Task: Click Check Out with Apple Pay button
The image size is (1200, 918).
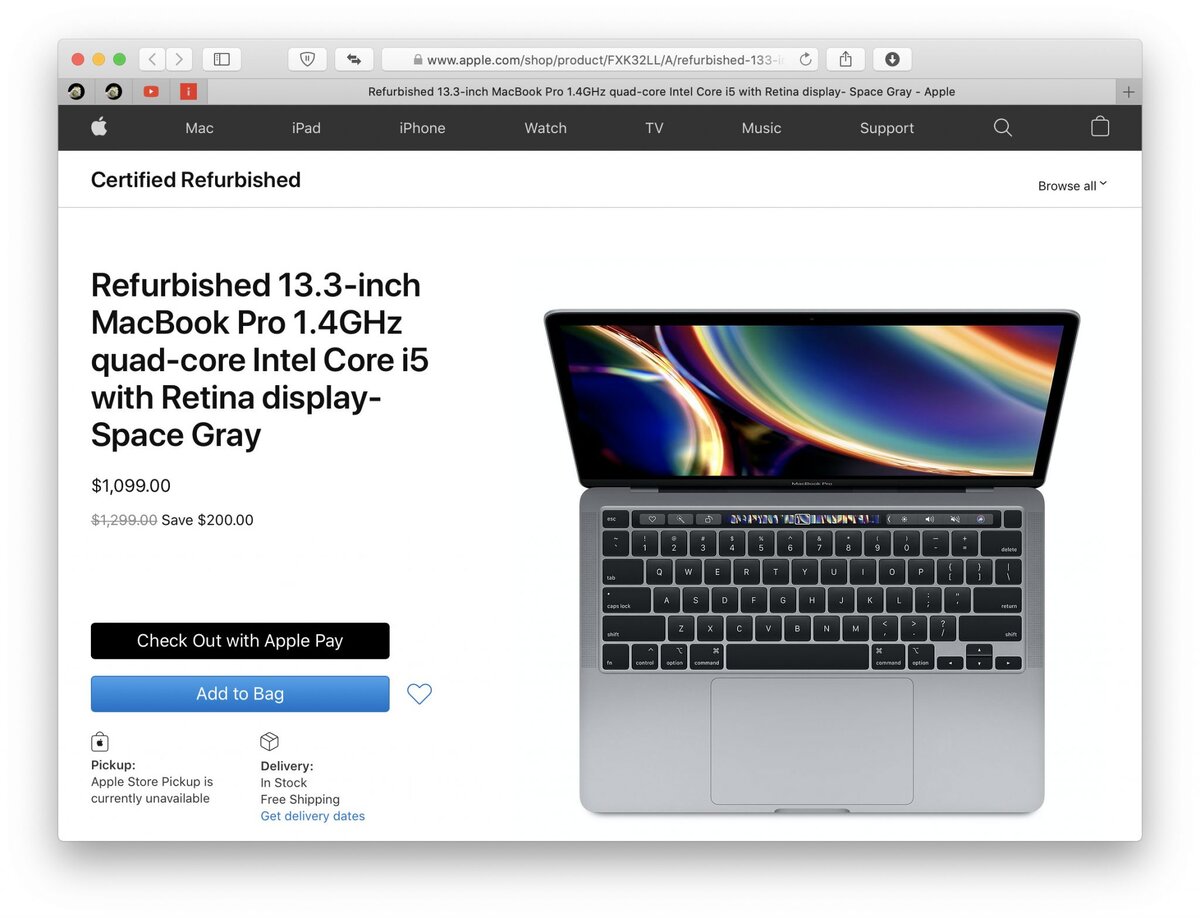Action: pos(240,641)
